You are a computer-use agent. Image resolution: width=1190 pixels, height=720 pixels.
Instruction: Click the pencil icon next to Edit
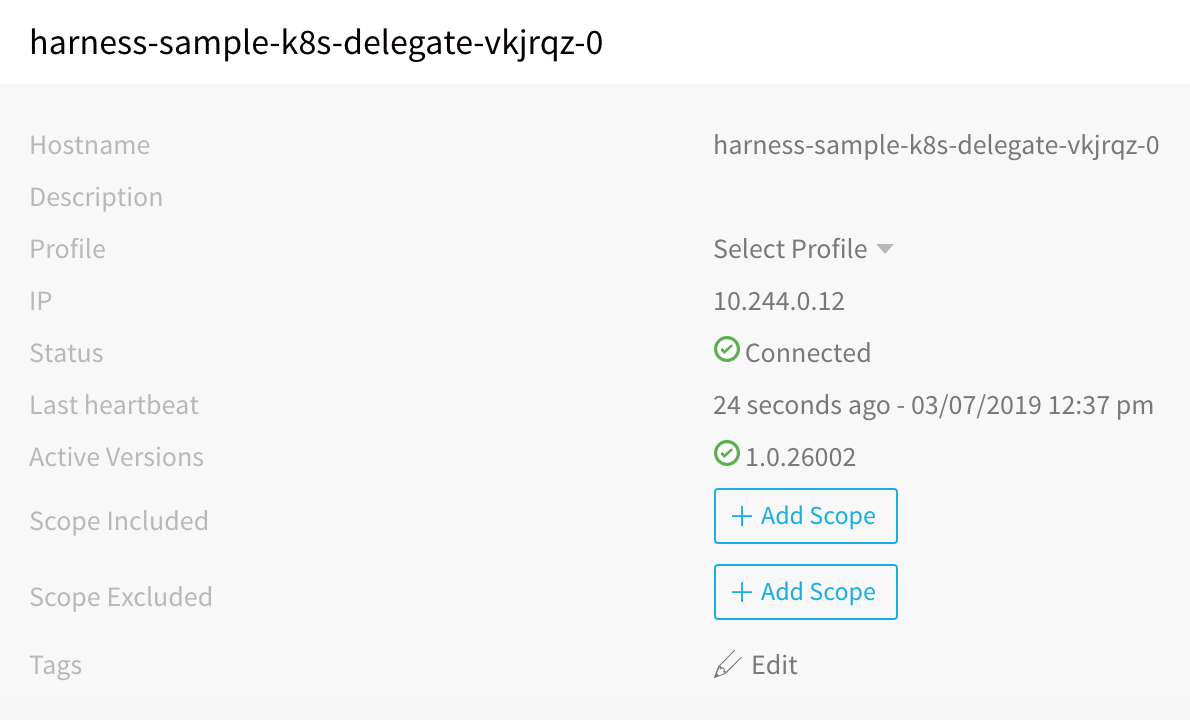tap(727, 665)
